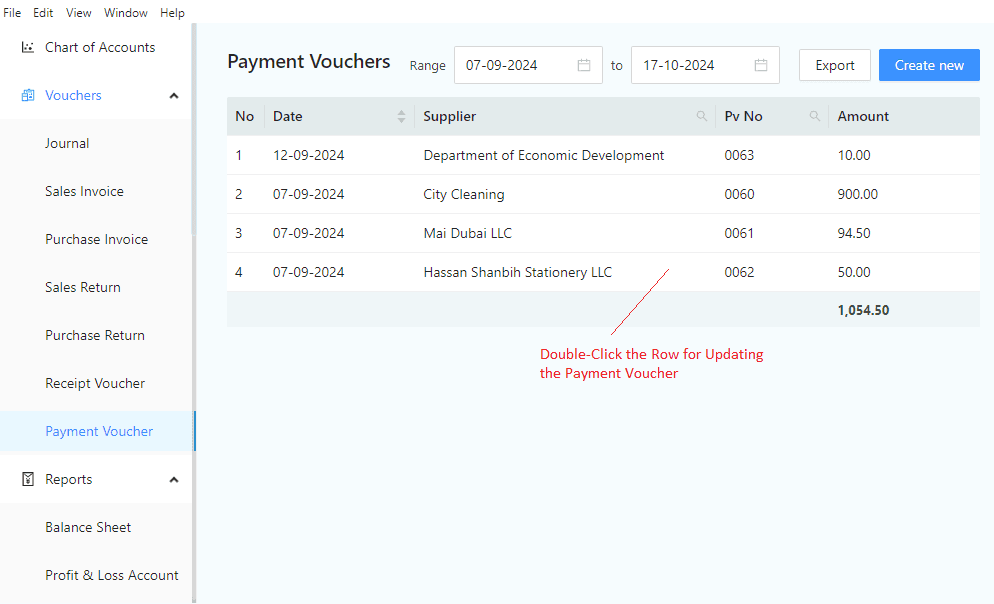Image resolution: width=994 pixels, height=604 pixels.
Task: Open Purchase Invoice page
Action: 96,240
